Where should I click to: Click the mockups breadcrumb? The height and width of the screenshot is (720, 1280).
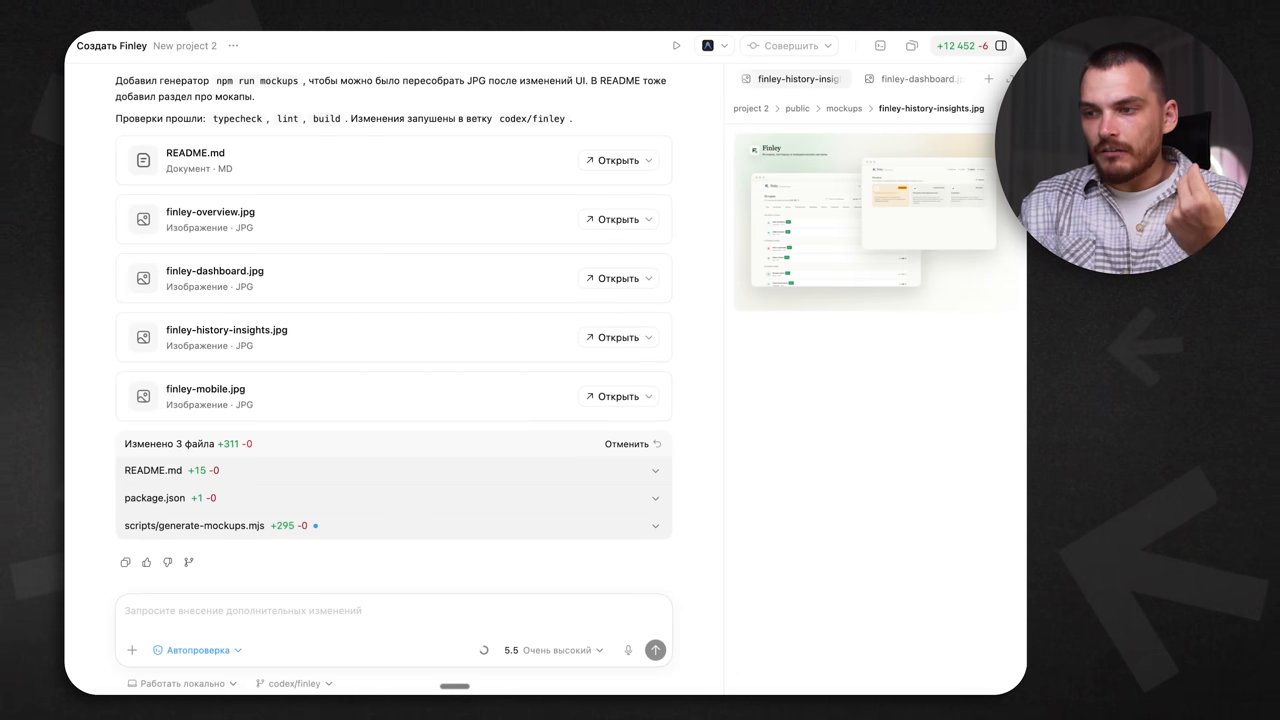tap(844, 108)
